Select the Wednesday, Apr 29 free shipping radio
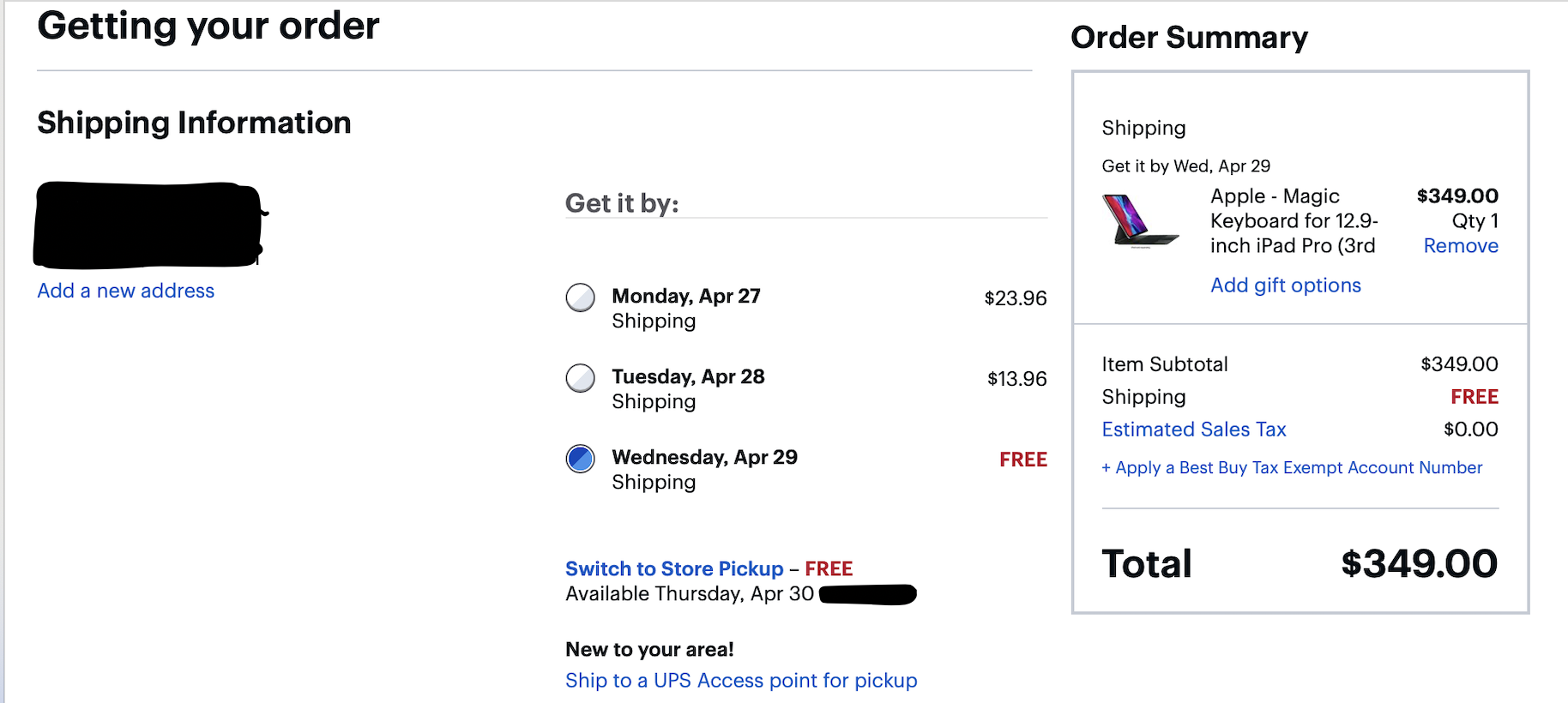 (x=581, y=459)
